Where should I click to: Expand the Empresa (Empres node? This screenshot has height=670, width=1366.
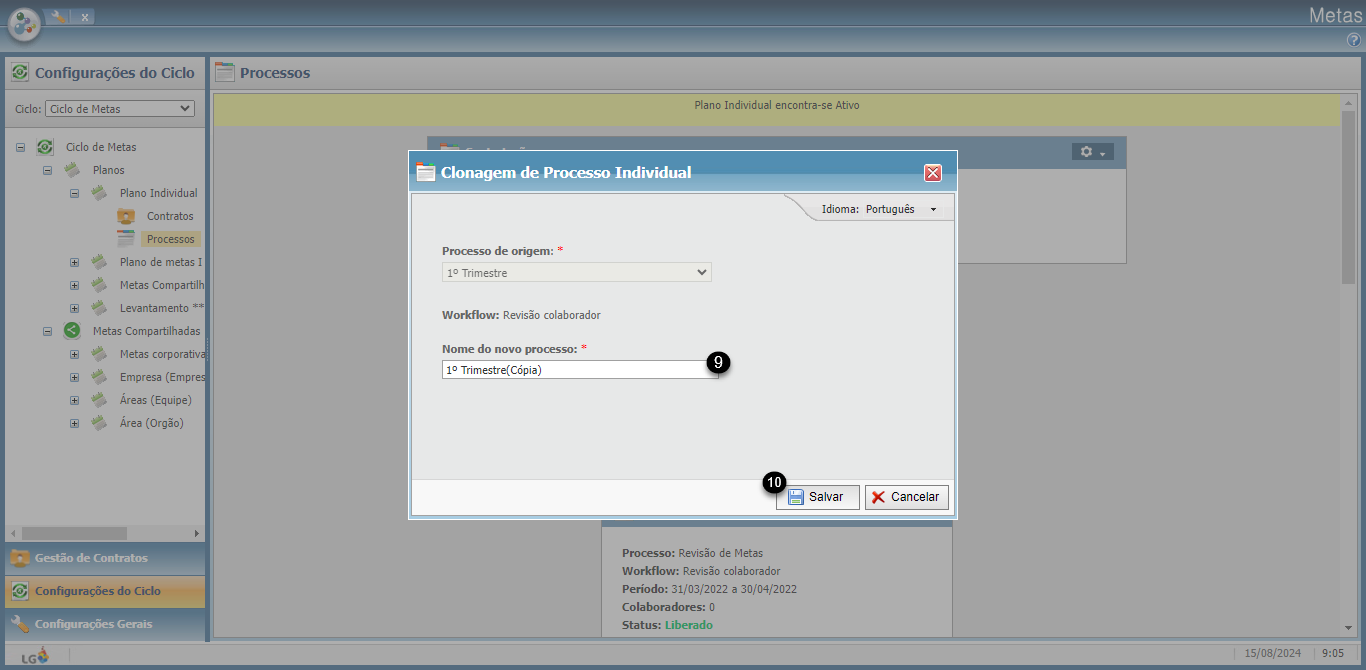click(x=74, y=377)
